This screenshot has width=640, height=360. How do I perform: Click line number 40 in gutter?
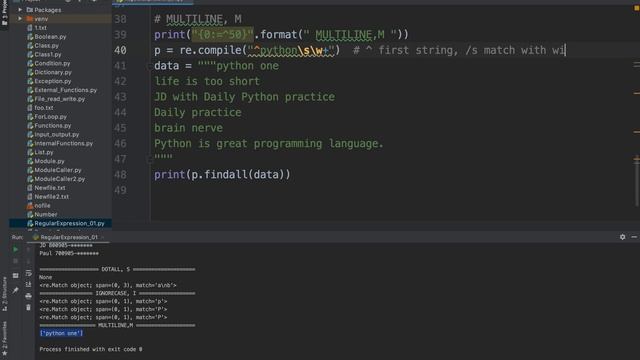120,50
